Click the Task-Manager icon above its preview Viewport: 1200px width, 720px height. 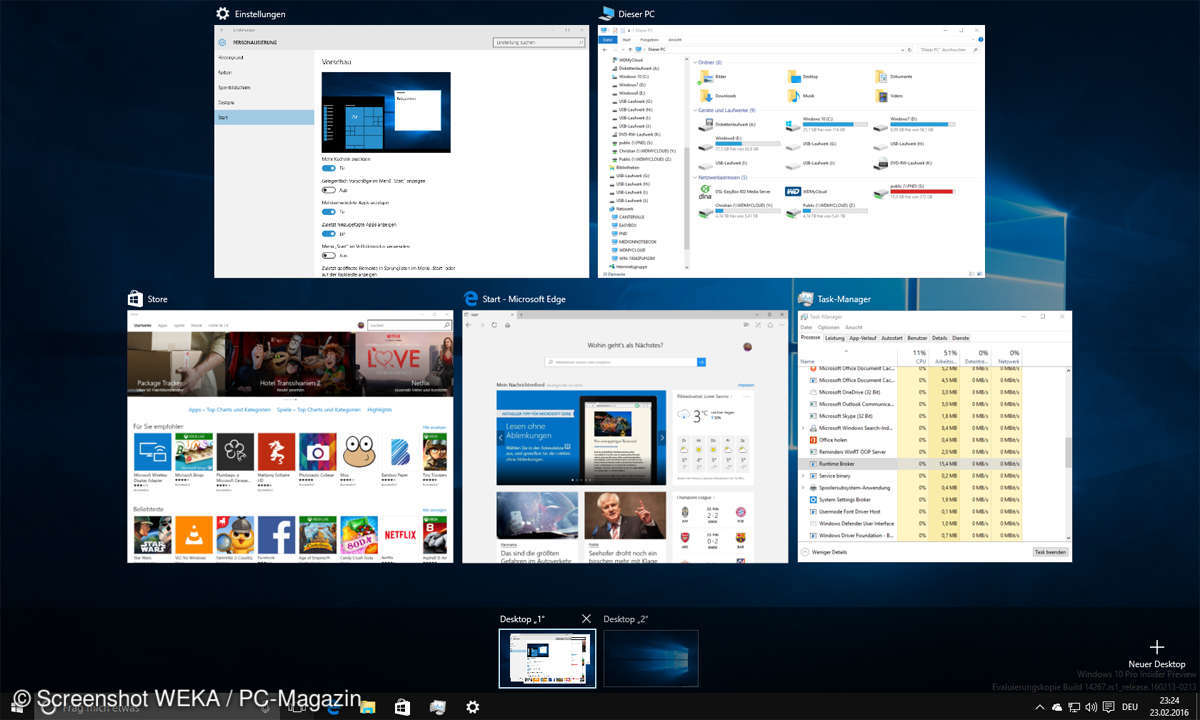coord(805,298)
